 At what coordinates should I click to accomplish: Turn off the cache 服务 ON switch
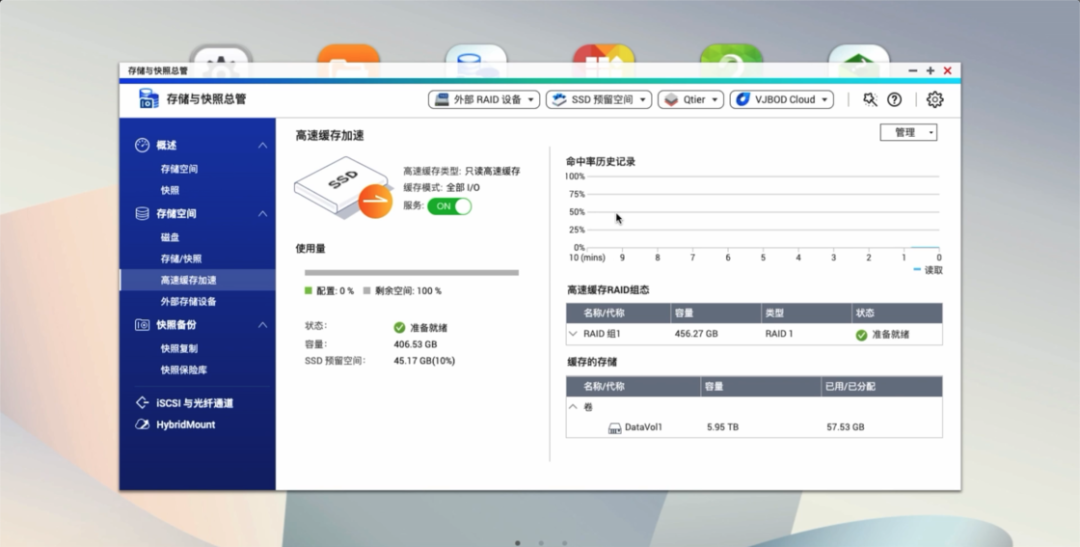click(x=449, y=206)
